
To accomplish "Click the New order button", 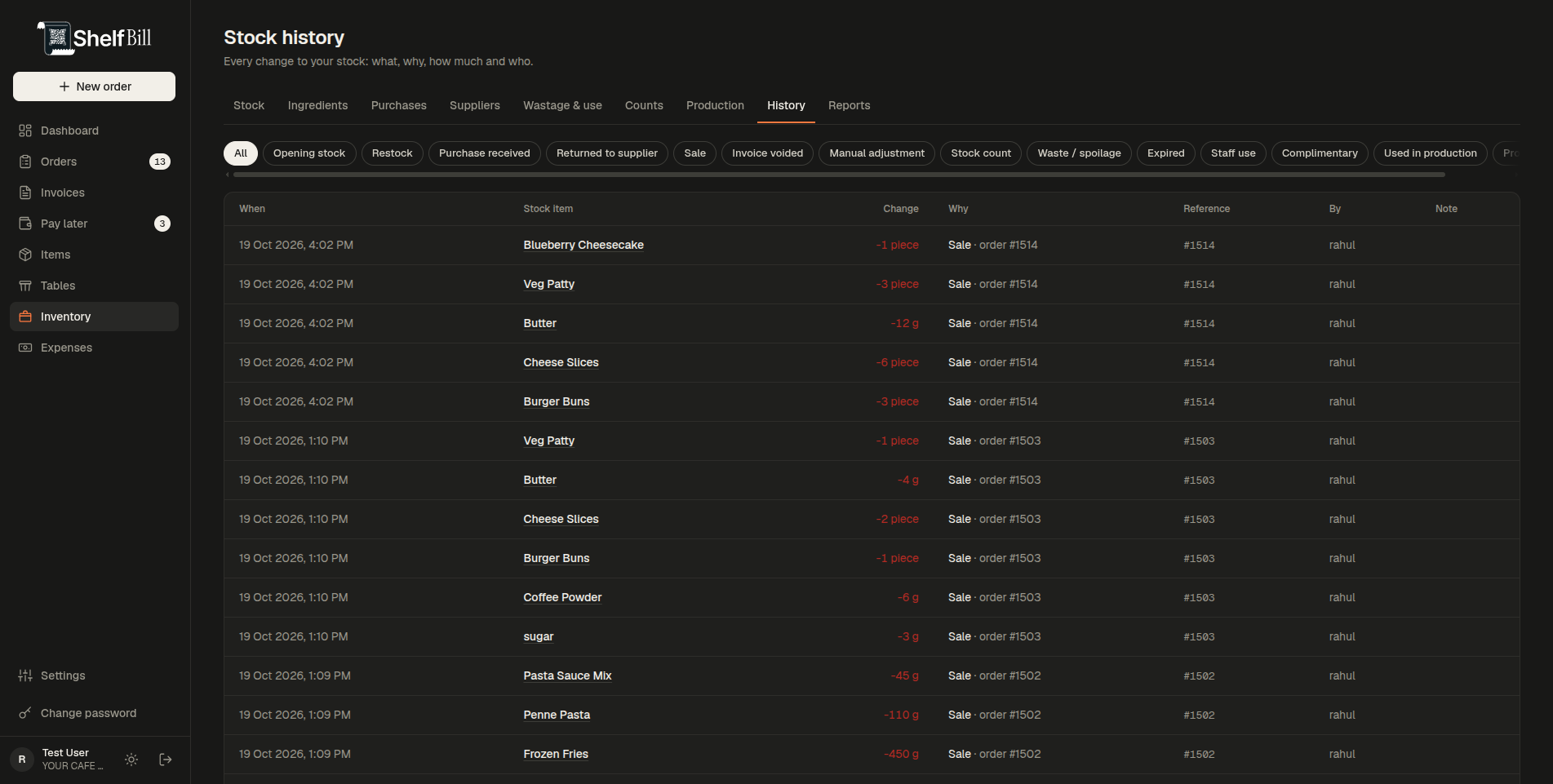I will pos(94,86).
